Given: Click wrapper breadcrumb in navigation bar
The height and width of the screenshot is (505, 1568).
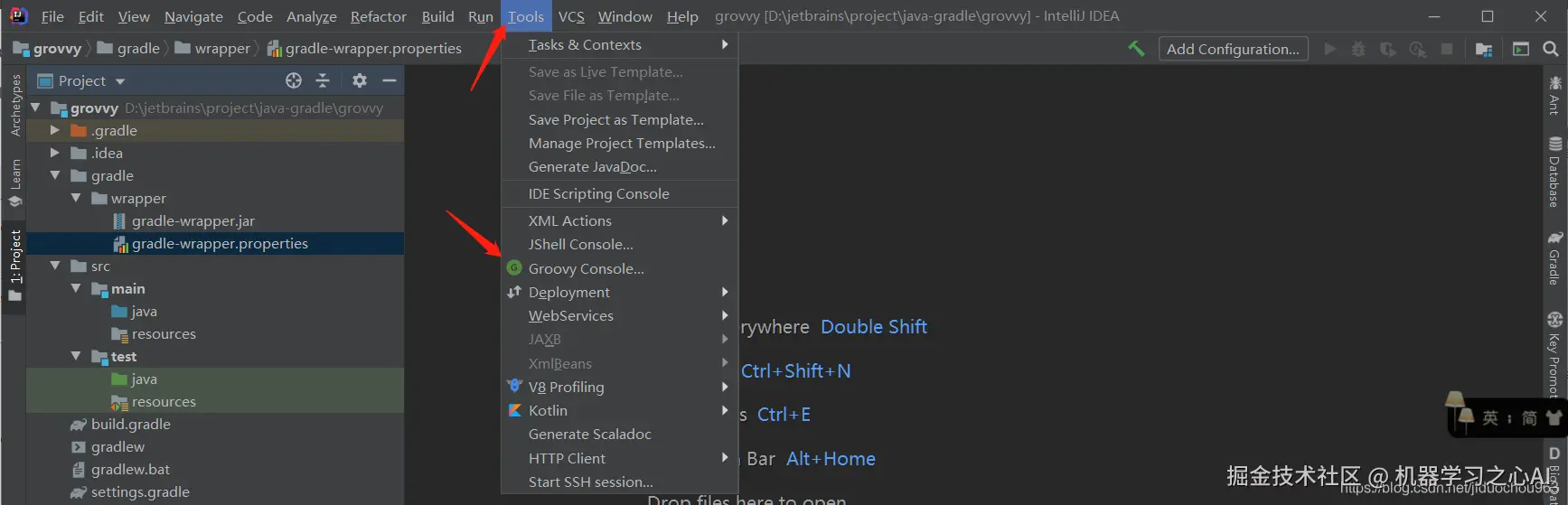Looking at the screenshot, I should (x=212, y=48).
